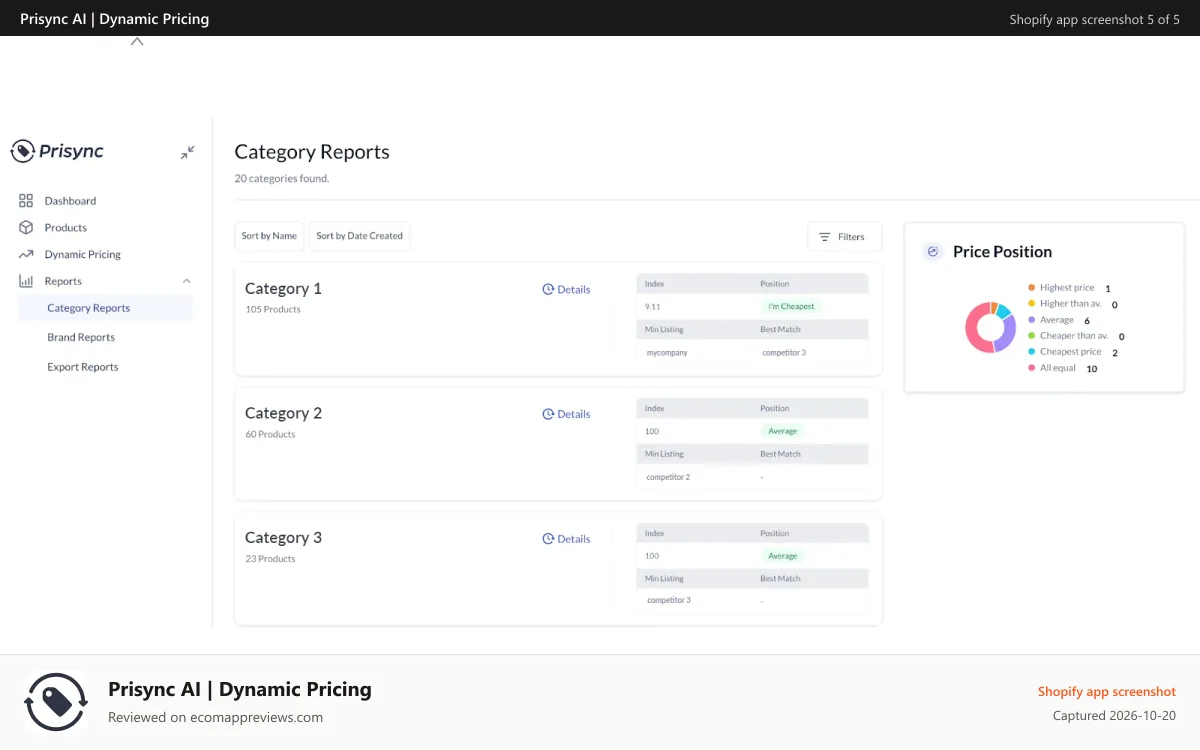Screen dimensions: 1200x750
Task: Click the Category Reports heading
Action: pos(312,152)
